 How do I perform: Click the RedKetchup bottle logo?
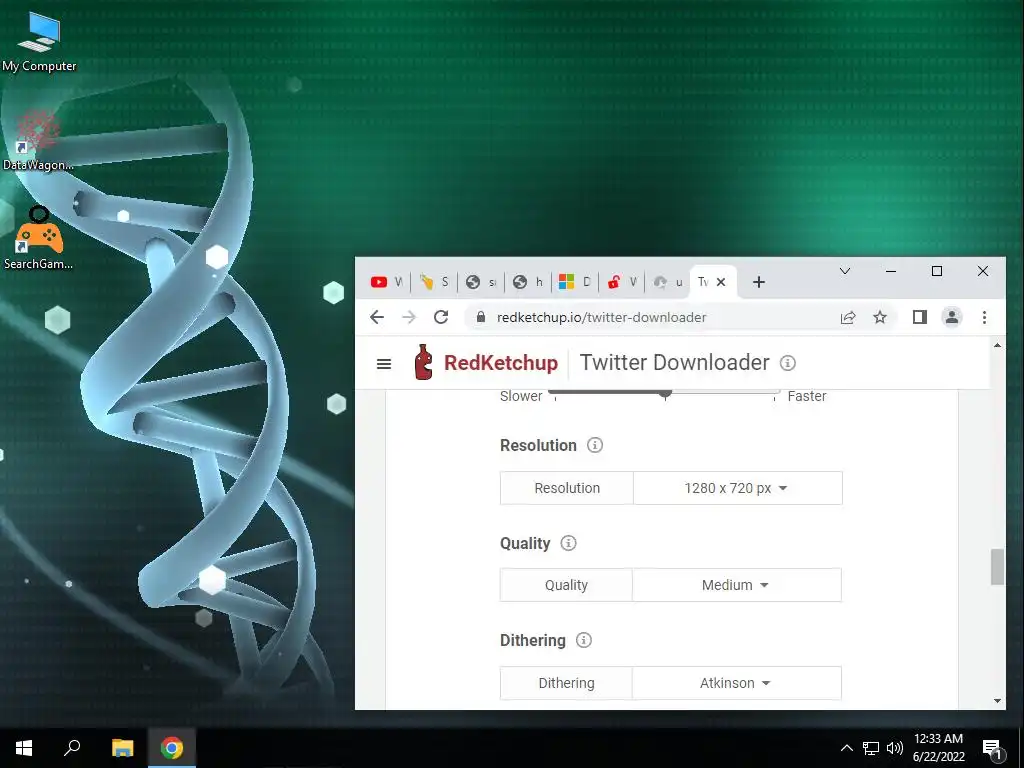point(423,362)
